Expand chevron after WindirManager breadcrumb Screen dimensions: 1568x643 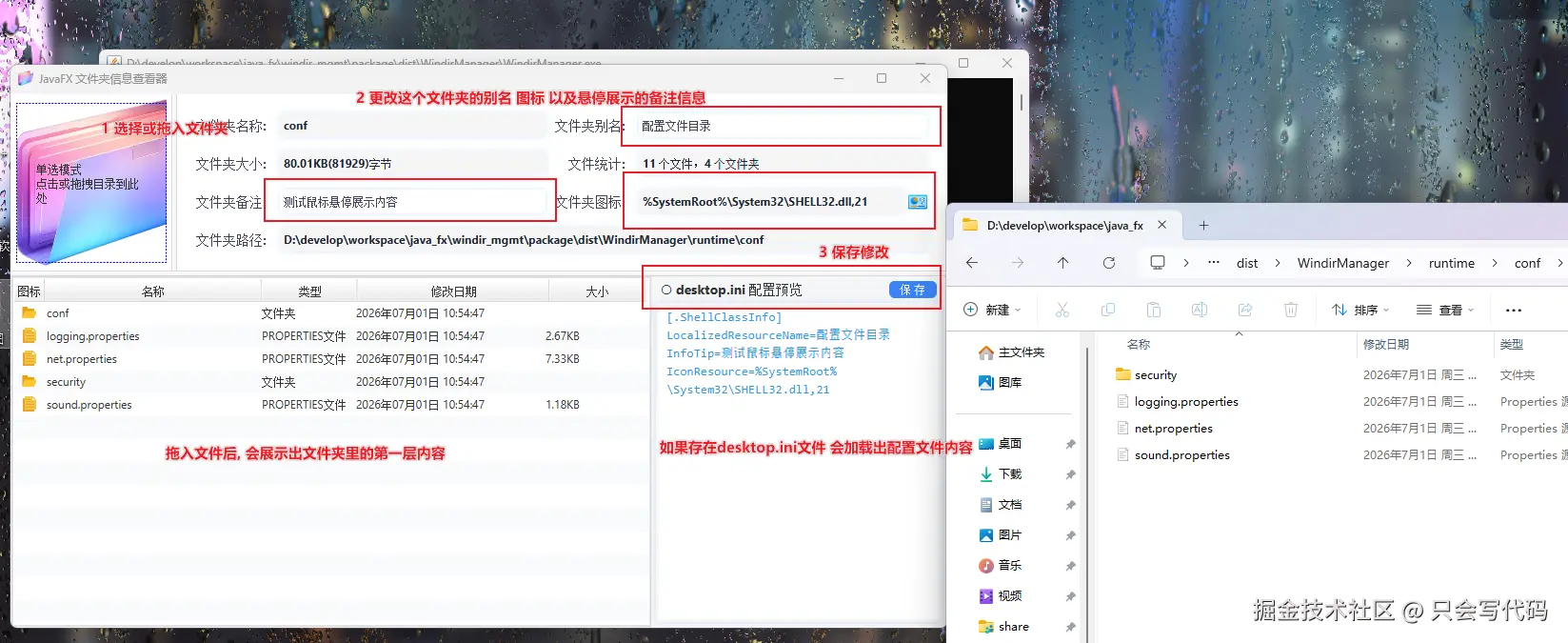tap(1409, 263)
